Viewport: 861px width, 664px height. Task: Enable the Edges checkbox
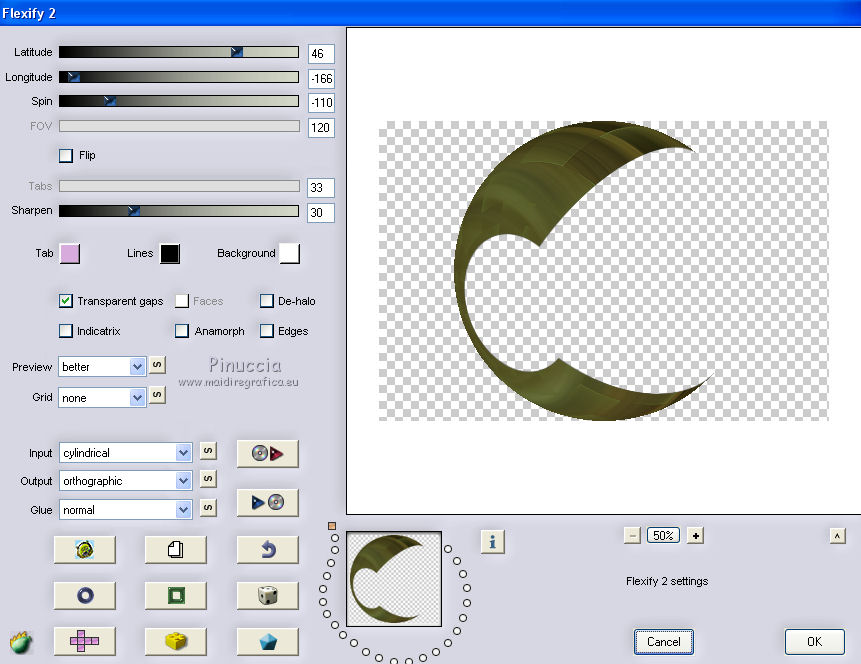[267, 331]
